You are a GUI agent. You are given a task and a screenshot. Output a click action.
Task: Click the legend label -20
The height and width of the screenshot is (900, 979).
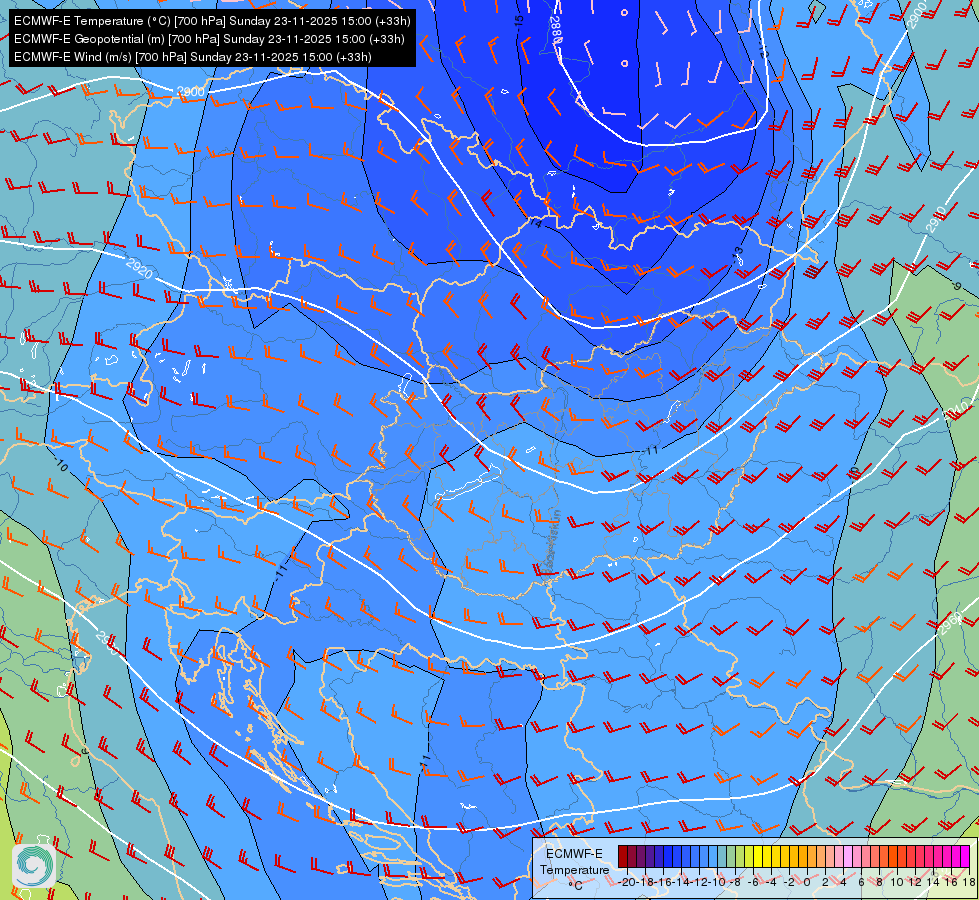[x=628, y=882]
